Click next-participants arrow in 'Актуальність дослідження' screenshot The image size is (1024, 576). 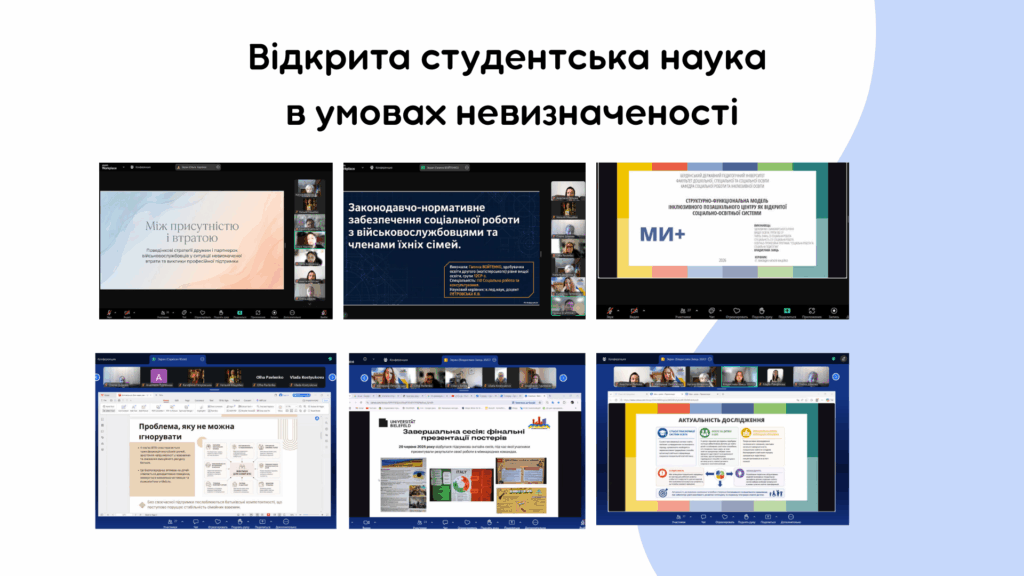tap(835, 377)
